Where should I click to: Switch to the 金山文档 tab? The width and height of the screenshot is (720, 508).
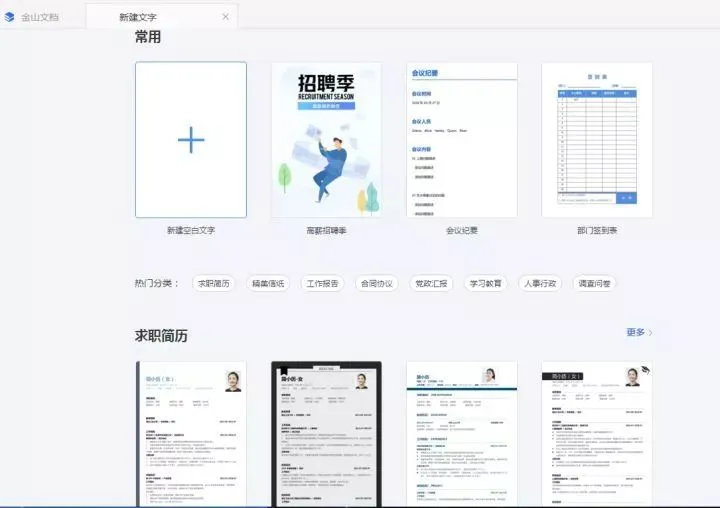[40, 17]
